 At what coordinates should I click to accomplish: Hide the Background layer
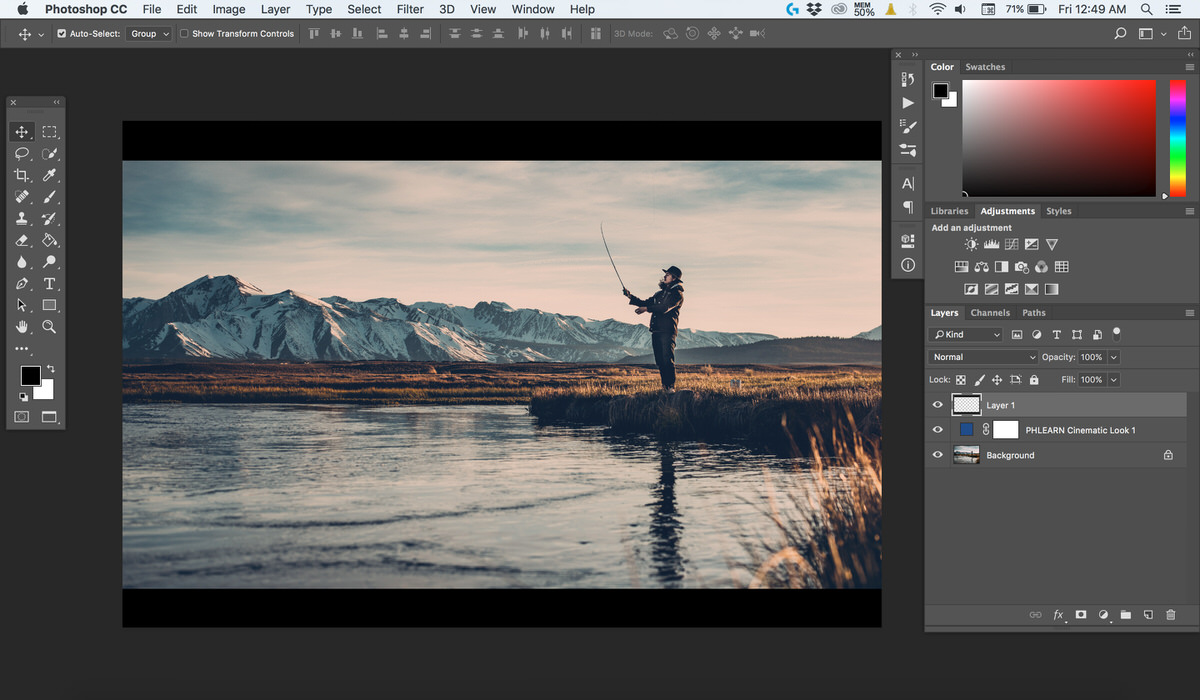937,454
